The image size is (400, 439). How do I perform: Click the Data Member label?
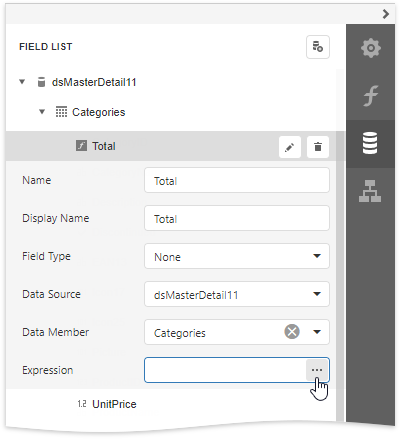(x=55, y=332)
